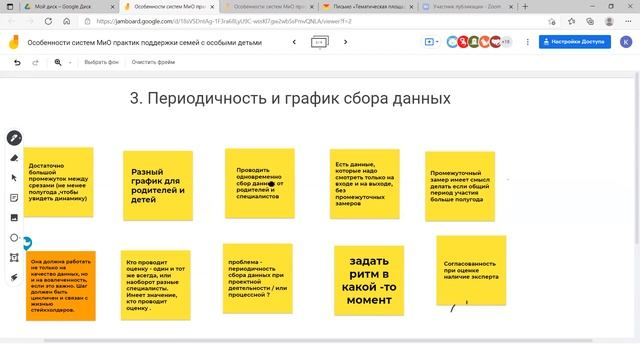Open browser favorites star icon
Screen dimensions: 640x360
coord(571,22)
